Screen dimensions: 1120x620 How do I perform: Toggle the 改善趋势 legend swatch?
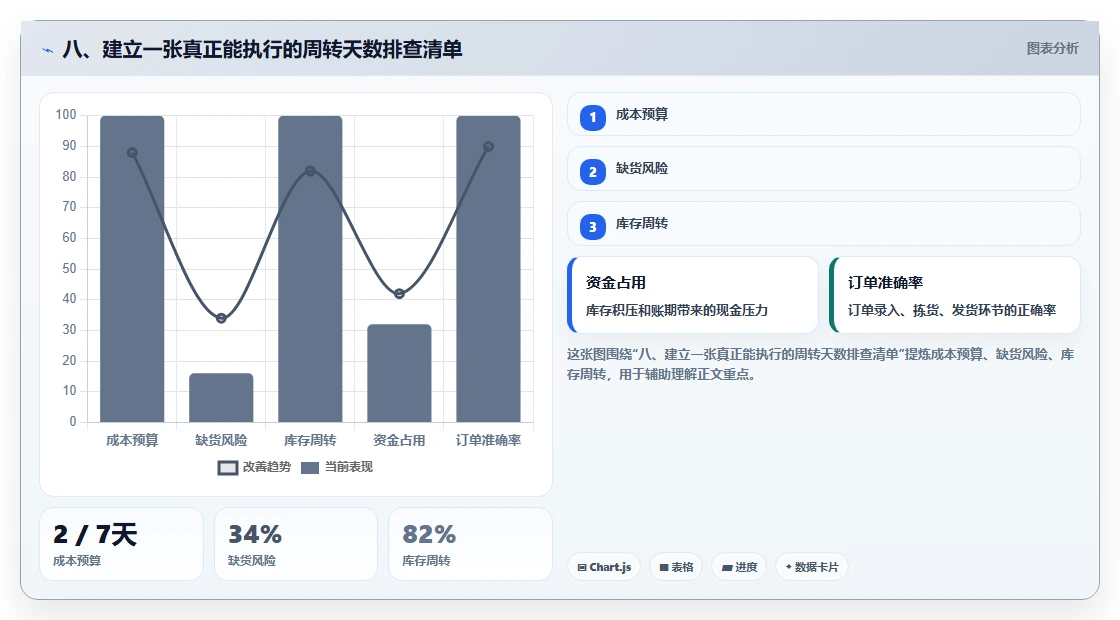228,468
